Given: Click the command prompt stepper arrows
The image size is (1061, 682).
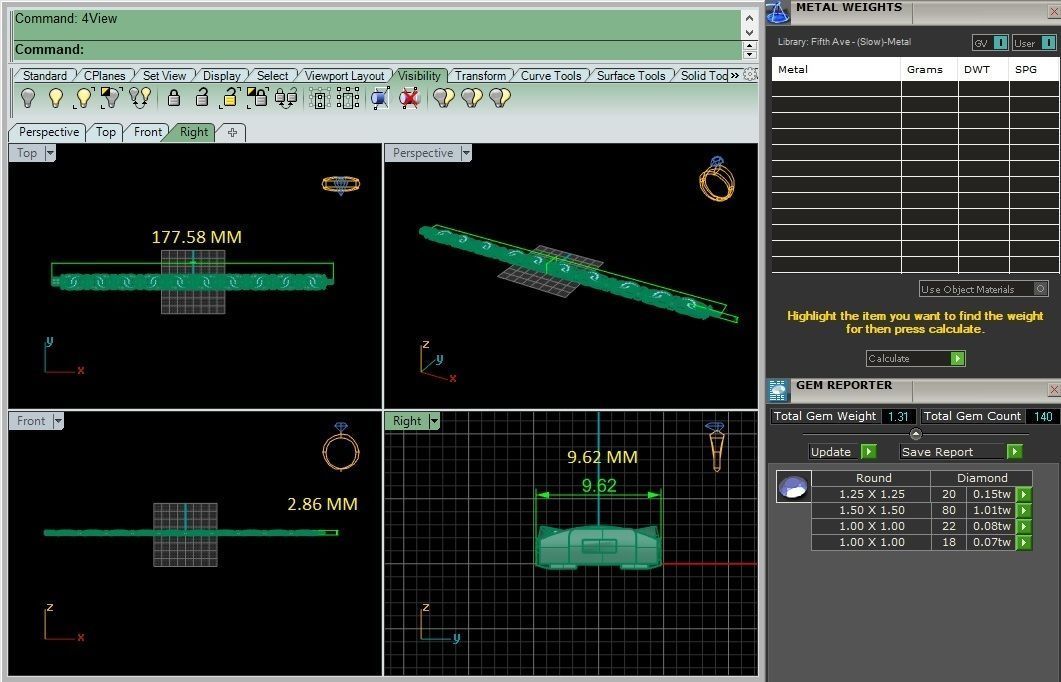Looking at the screenshot, I should pyautogui.click(x=749, y=50).
